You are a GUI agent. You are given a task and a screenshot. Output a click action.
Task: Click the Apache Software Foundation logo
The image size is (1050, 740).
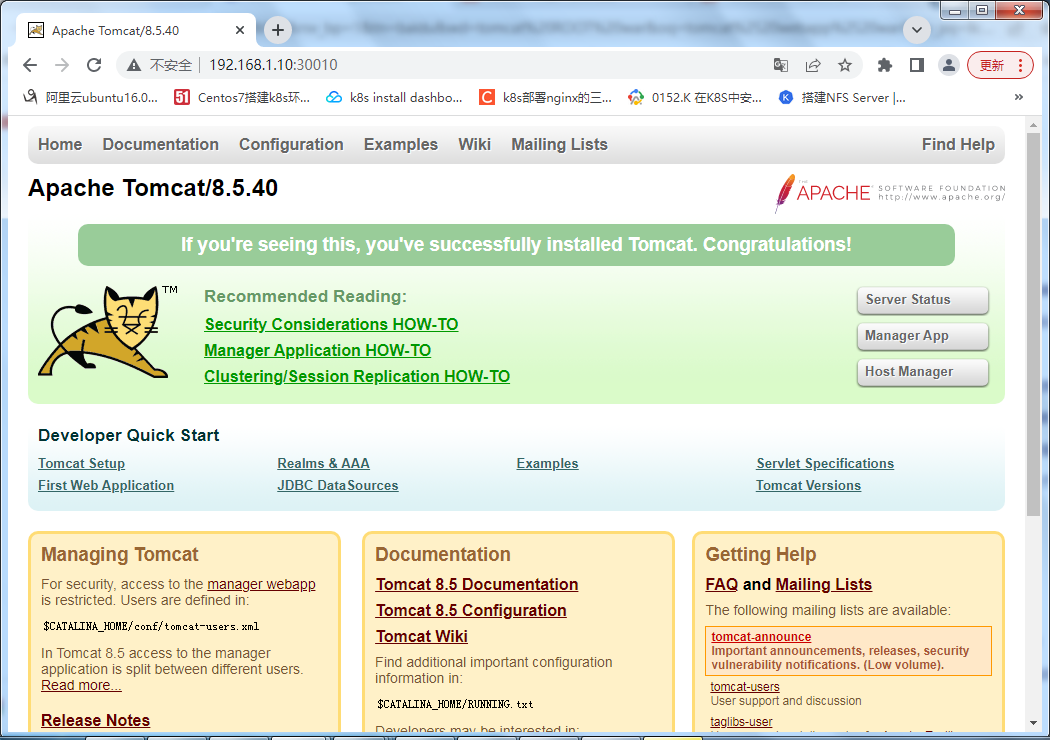tap(890, 193)
